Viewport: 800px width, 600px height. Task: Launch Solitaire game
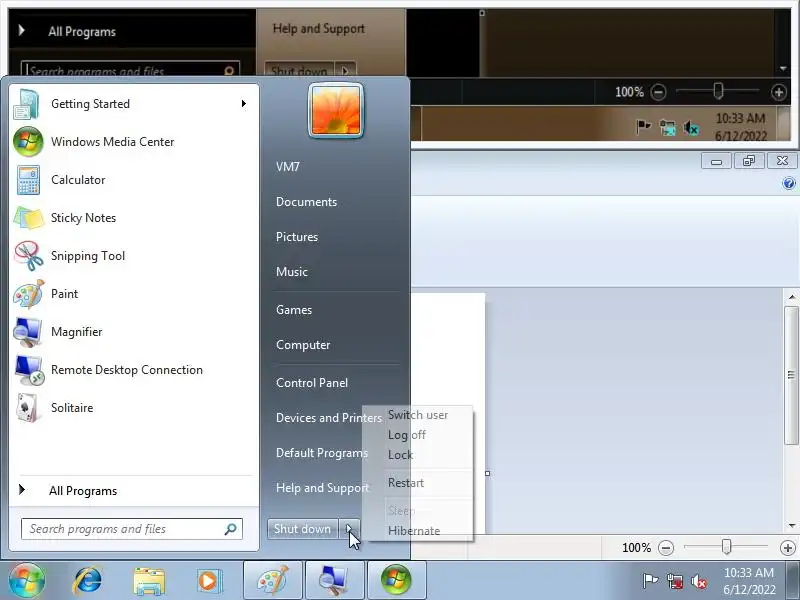click(134, 408)
